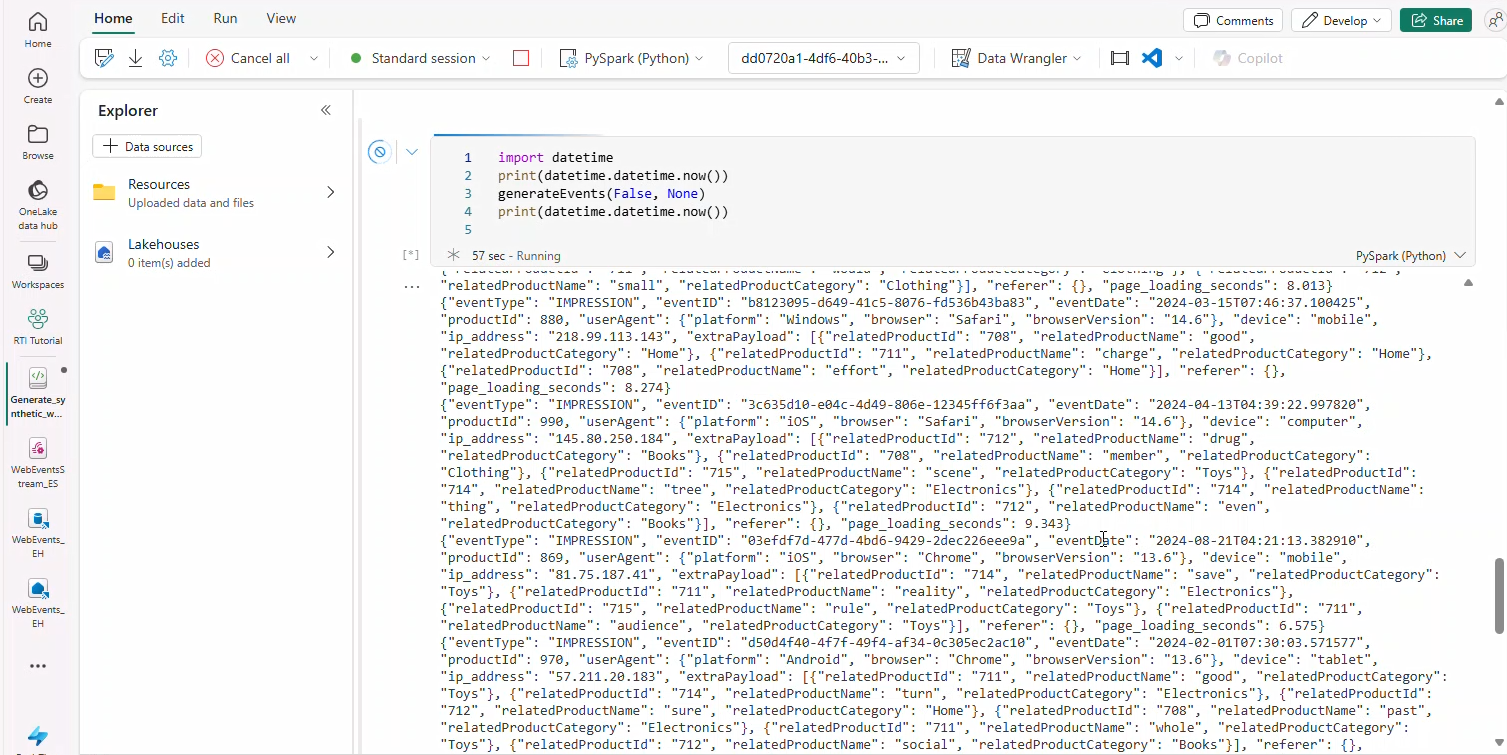The height and width of the screenshot is (755, 1507).
Task: Open Workspaces from left navigation
Action: 38,270
